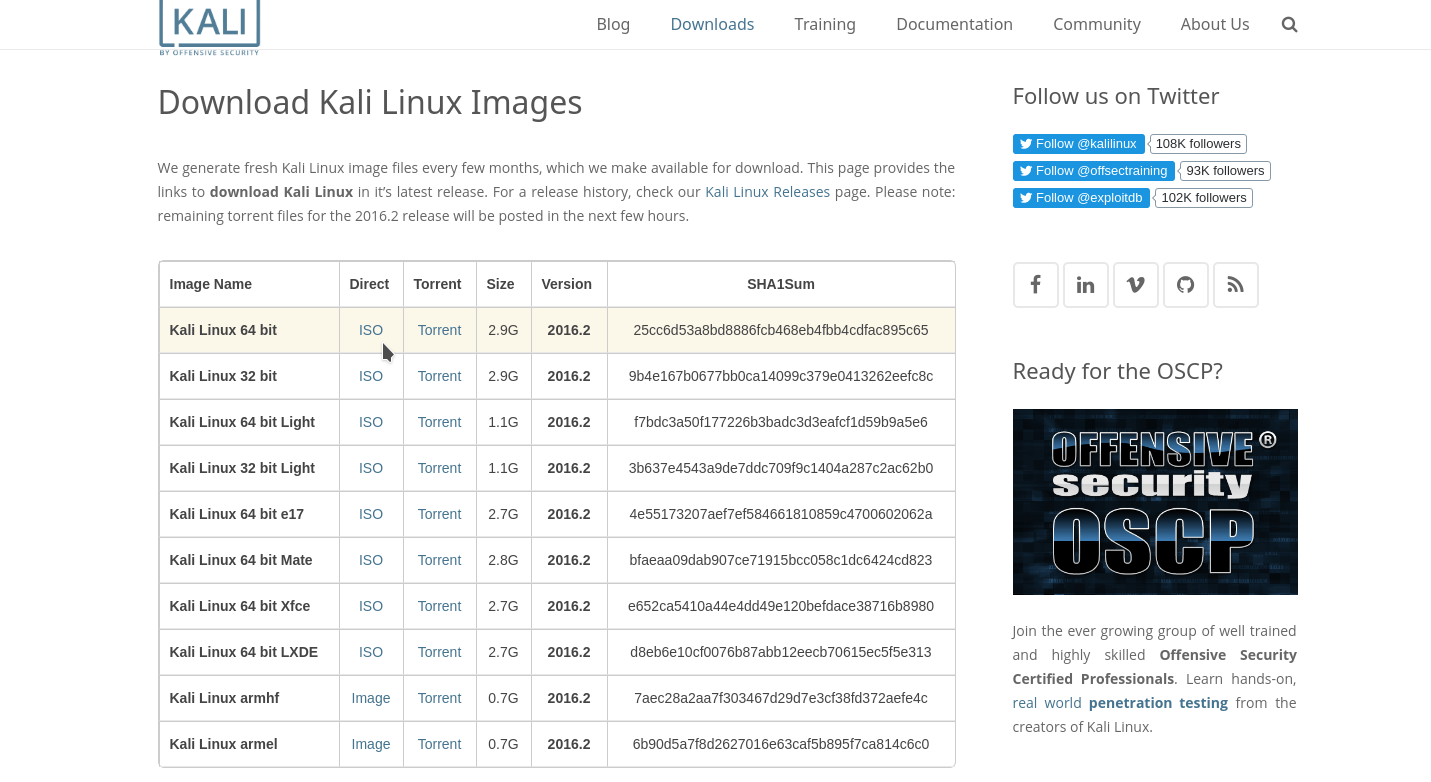1431x782 pixels.
Task: Follow @offsectraining on Twitter
Action: [x=1093, y=171]
